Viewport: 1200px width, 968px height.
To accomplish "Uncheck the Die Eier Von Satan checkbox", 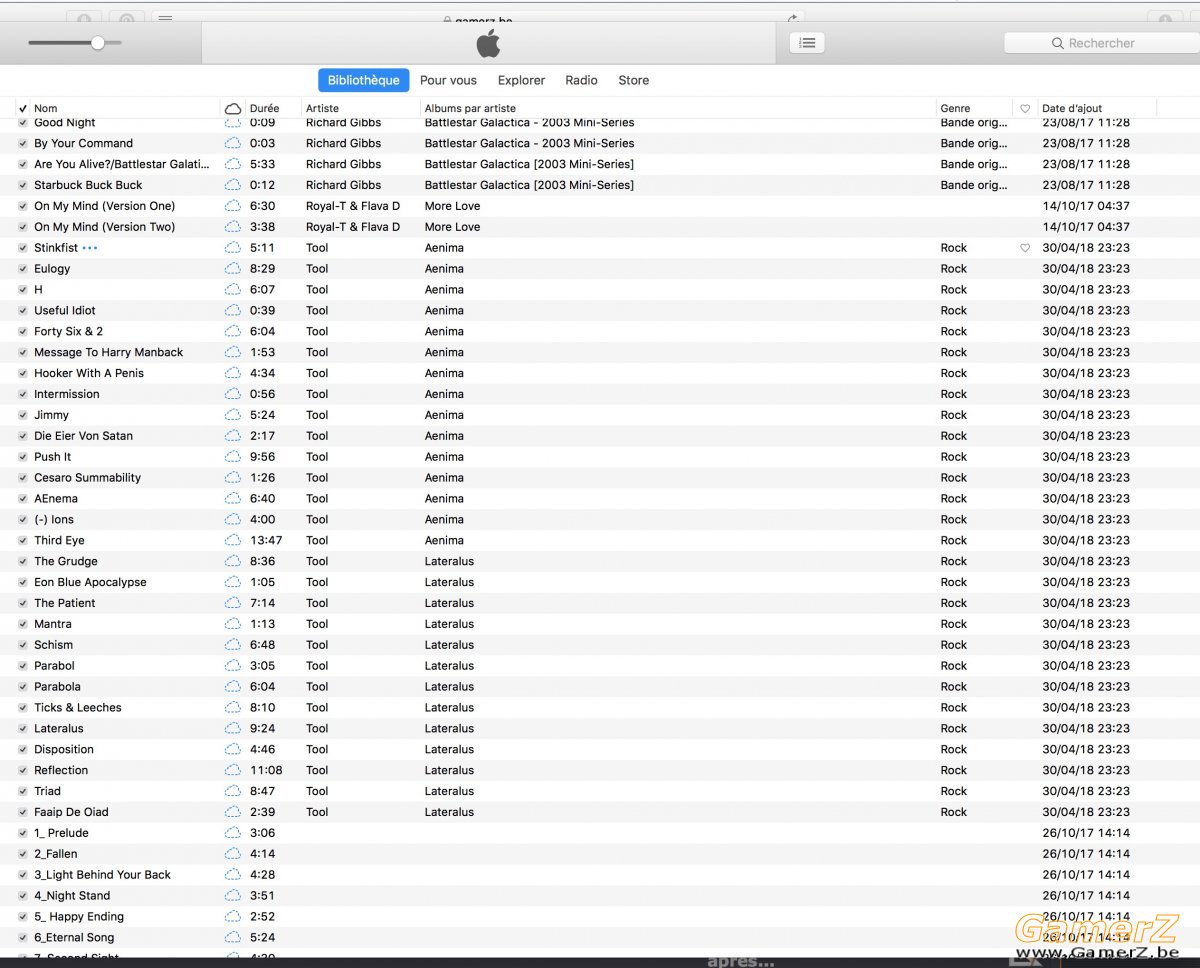I will pos(23,436).
